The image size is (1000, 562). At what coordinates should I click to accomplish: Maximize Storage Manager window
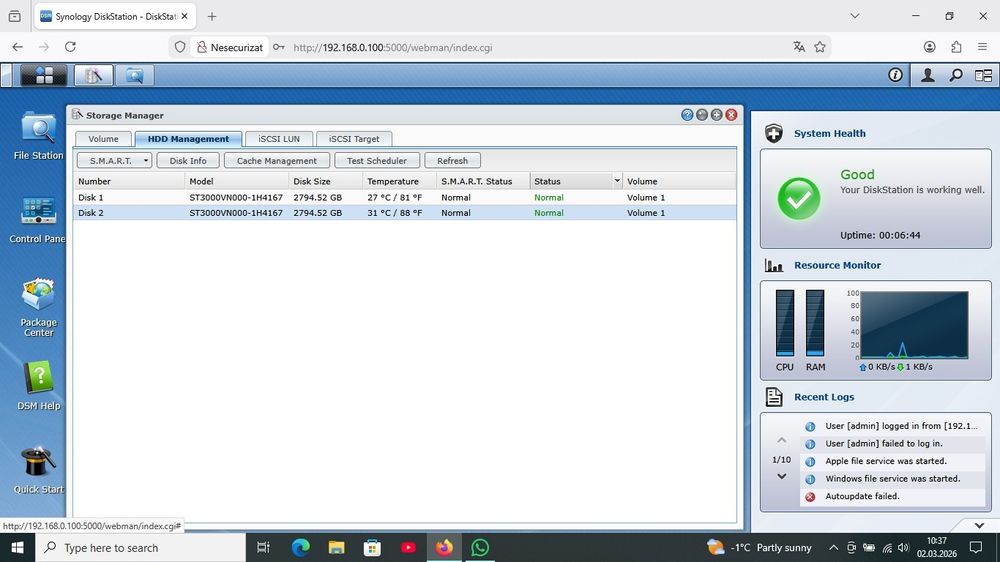point(716,115)
